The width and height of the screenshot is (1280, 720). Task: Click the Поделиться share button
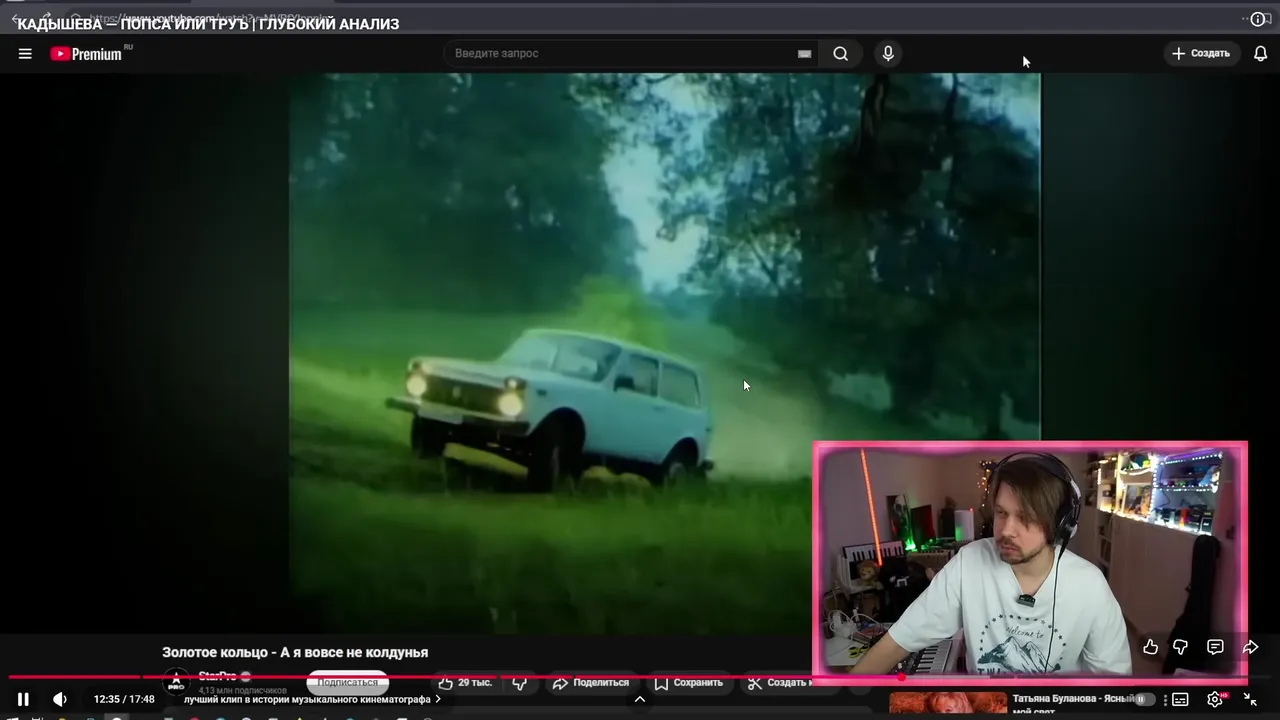[591, 682]
